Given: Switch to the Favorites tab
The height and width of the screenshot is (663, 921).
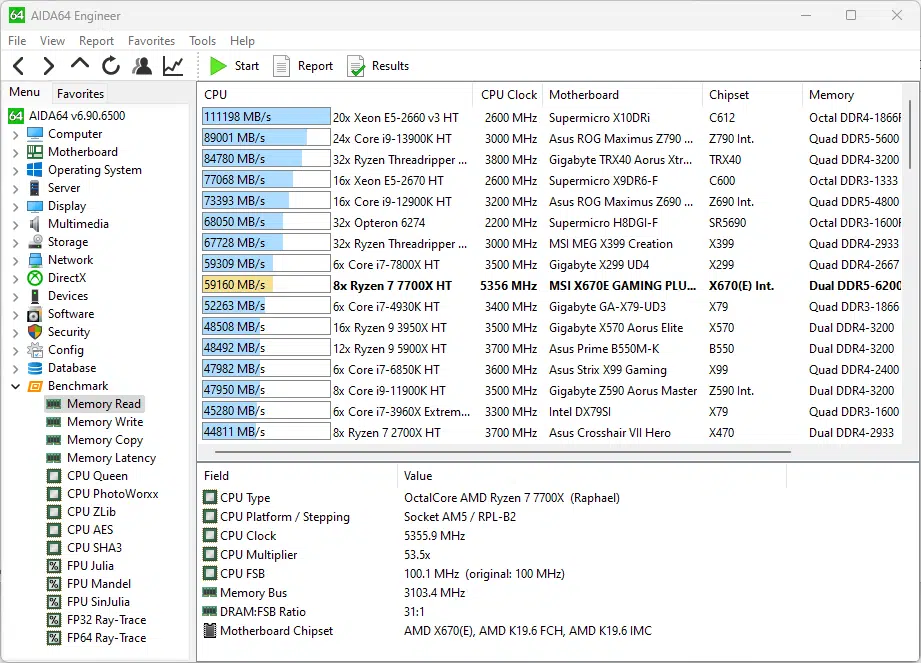Looking at the screenshot, I should (80, 93).
